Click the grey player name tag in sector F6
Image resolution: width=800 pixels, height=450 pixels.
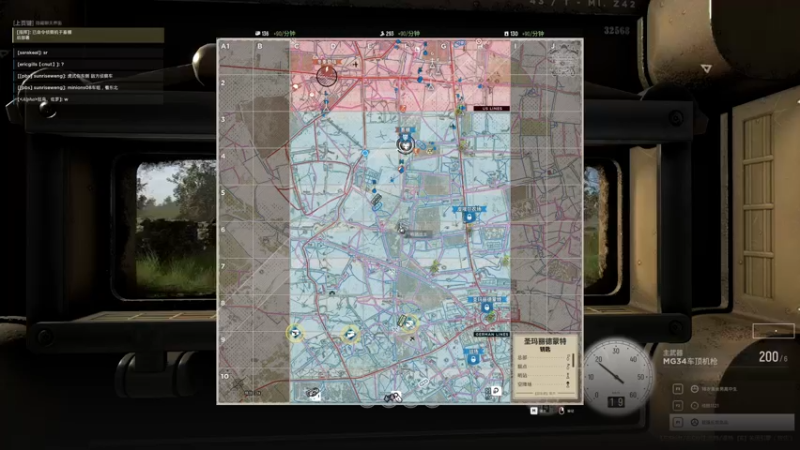tap(419, 234)
